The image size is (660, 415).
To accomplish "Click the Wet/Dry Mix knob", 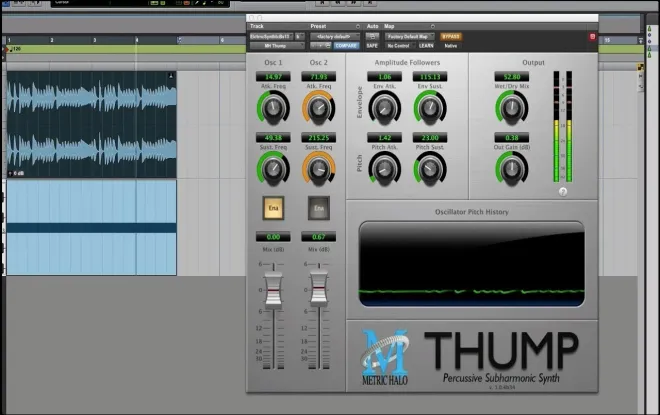I will point(511,108).
